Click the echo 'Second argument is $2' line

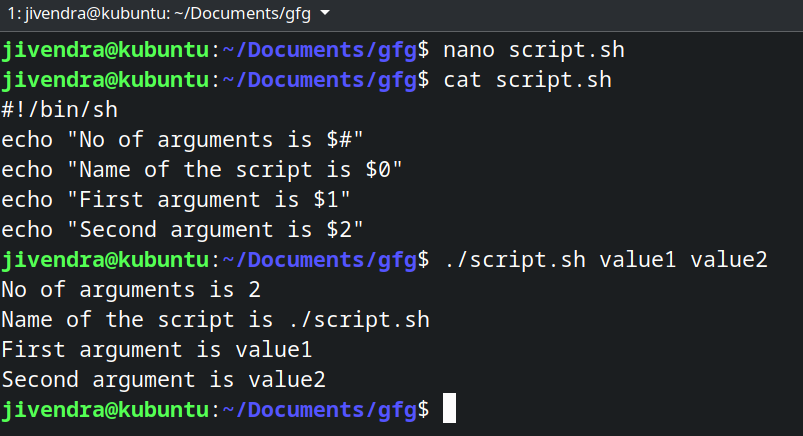tap(183, 229)
